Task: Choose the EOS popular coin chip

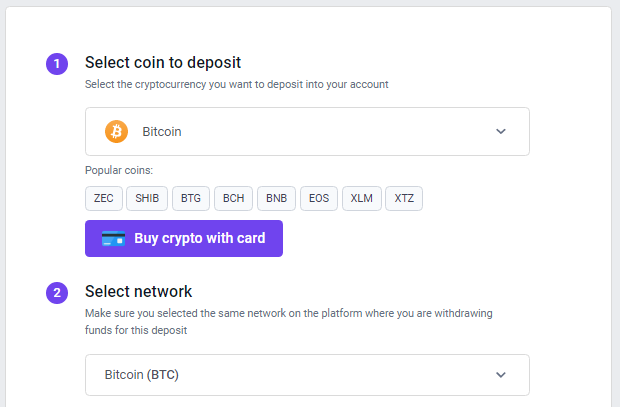Action: [x=319, y=198]
